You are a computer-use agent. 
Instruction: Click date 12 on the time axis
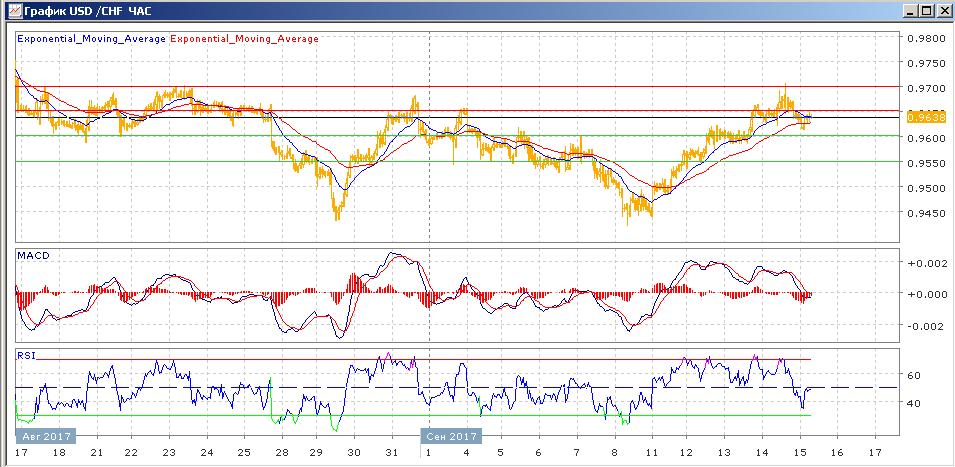[686, 453]
